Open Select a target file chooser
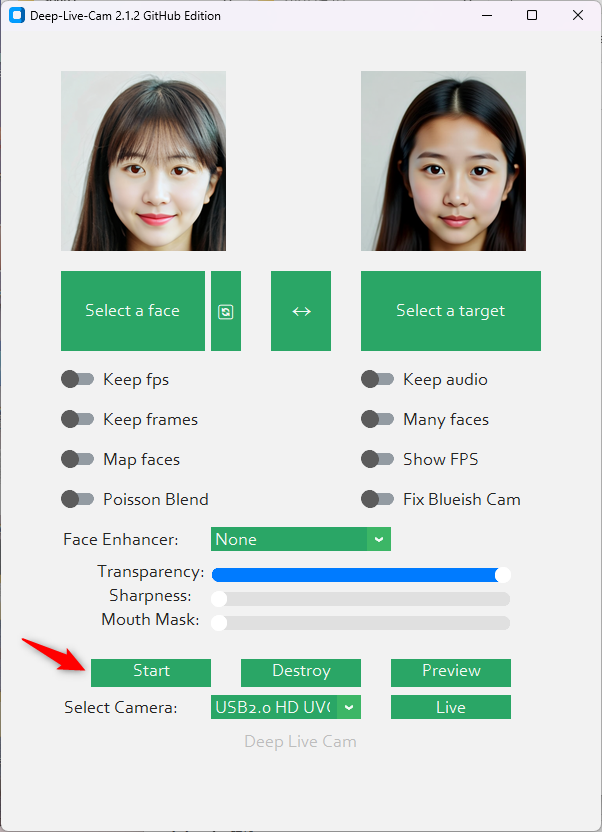 coord(451,311)
